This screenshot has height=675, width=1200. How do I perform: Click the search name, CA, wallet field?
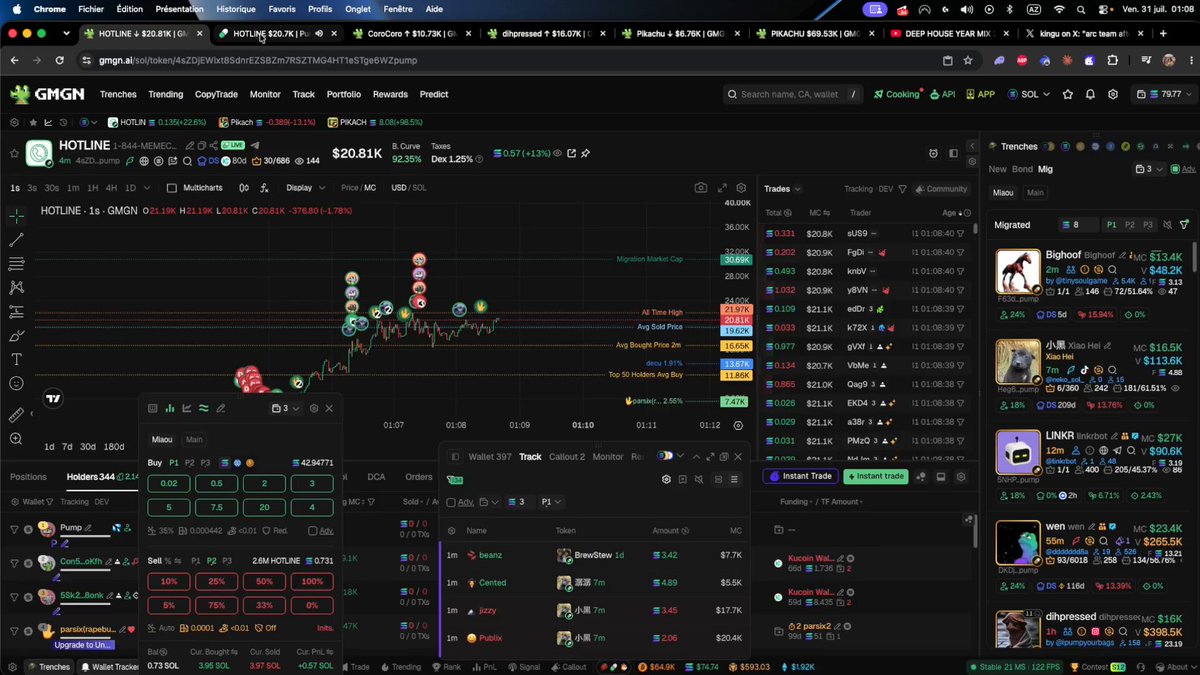(793, 94)
